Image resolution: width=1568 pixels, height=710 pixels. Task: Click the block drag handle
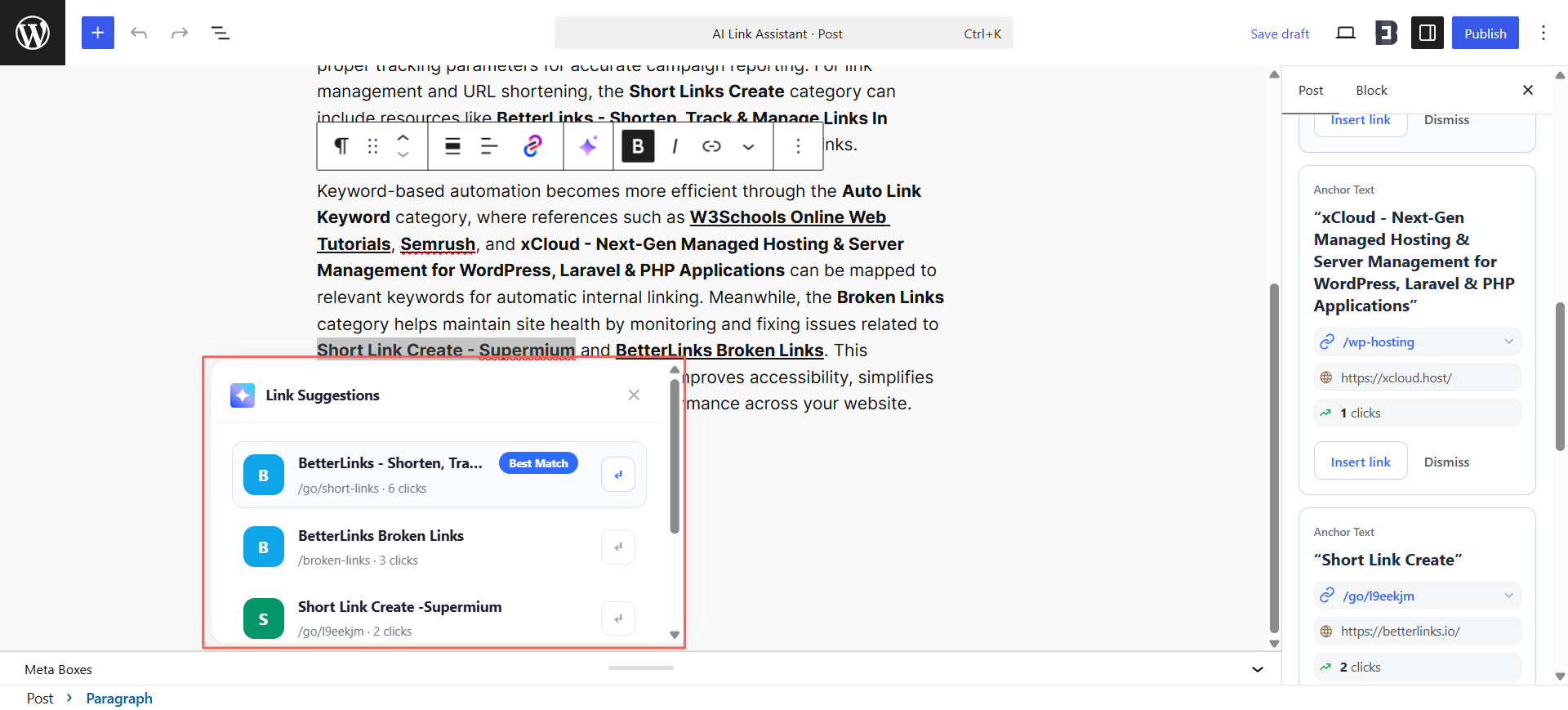(x=373, y=146)
